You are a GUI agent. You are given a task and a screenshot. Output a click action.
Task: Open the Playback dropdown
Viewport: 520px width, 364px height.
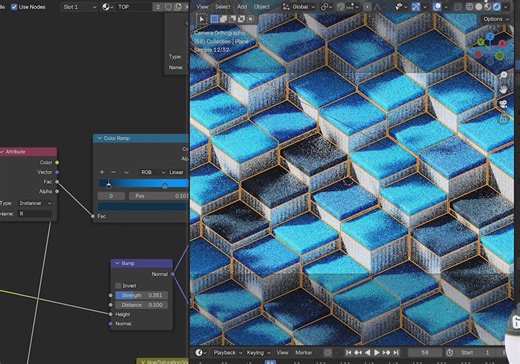[228, 353]
